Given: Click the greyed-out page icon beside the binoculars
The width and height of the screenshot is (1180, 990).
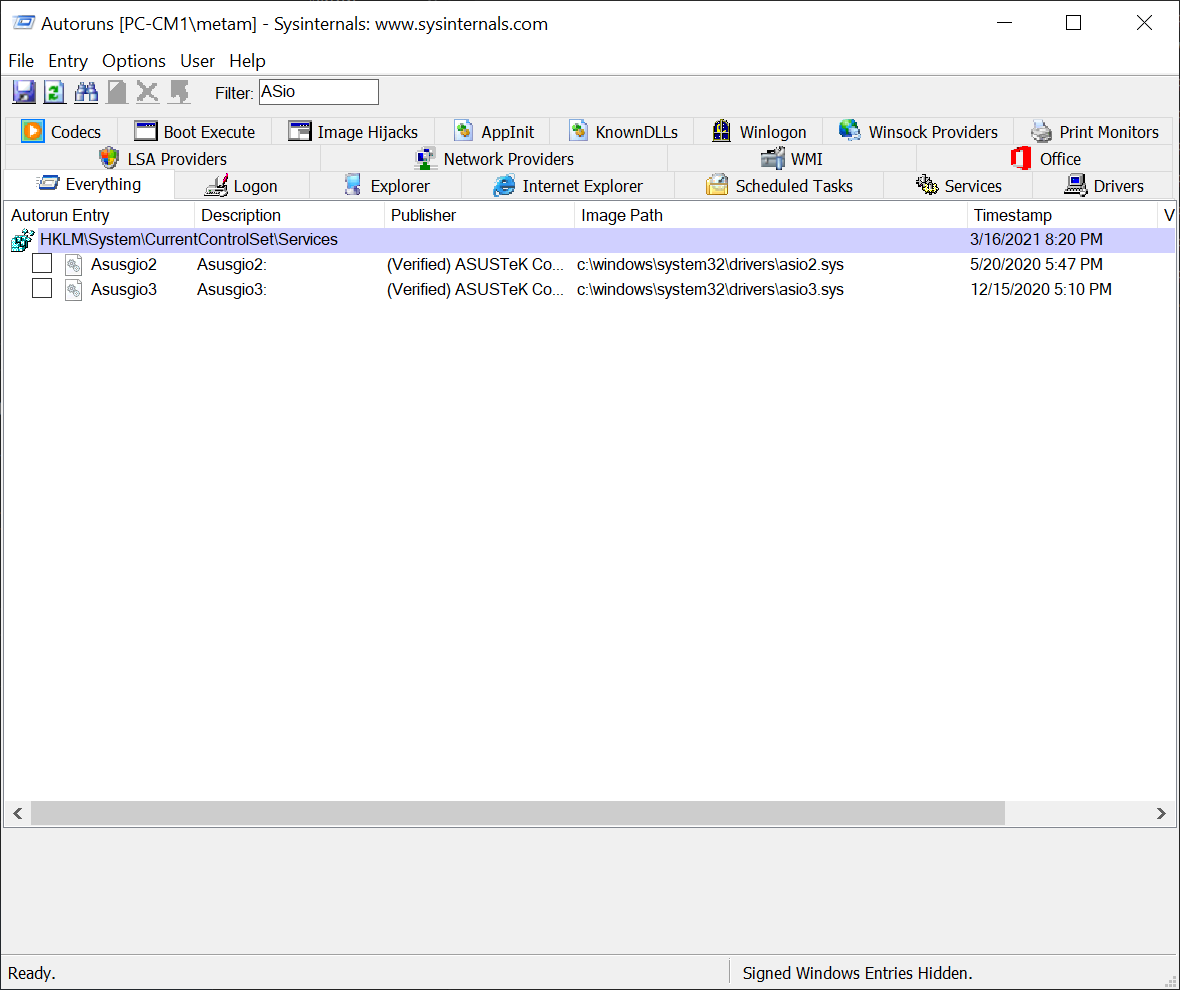Looking at the screenshot, I should [x=117, y=92].
